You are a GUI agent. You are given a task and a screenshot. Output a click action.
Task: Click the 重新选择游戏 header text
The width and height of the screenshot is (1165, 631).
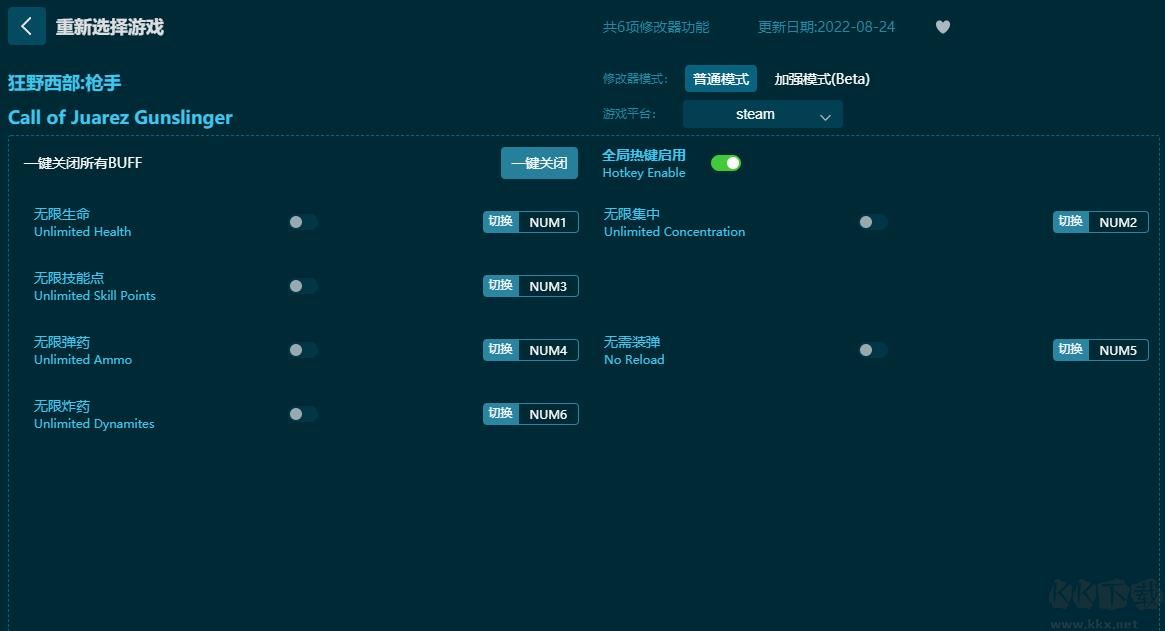click(x=109, y=27)
